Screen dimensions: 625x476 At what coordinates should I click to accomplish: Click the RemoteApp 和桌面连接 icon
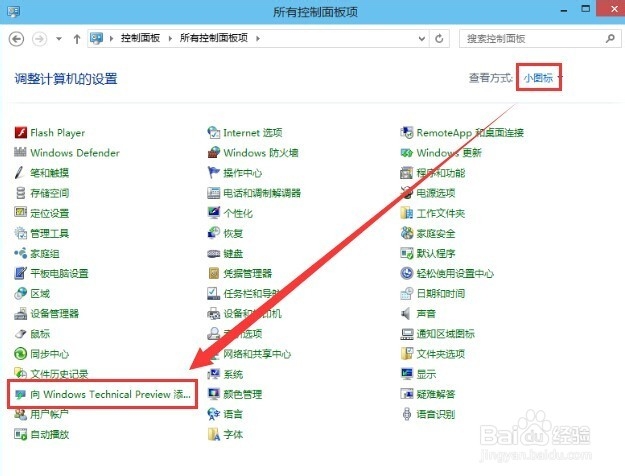407,132
